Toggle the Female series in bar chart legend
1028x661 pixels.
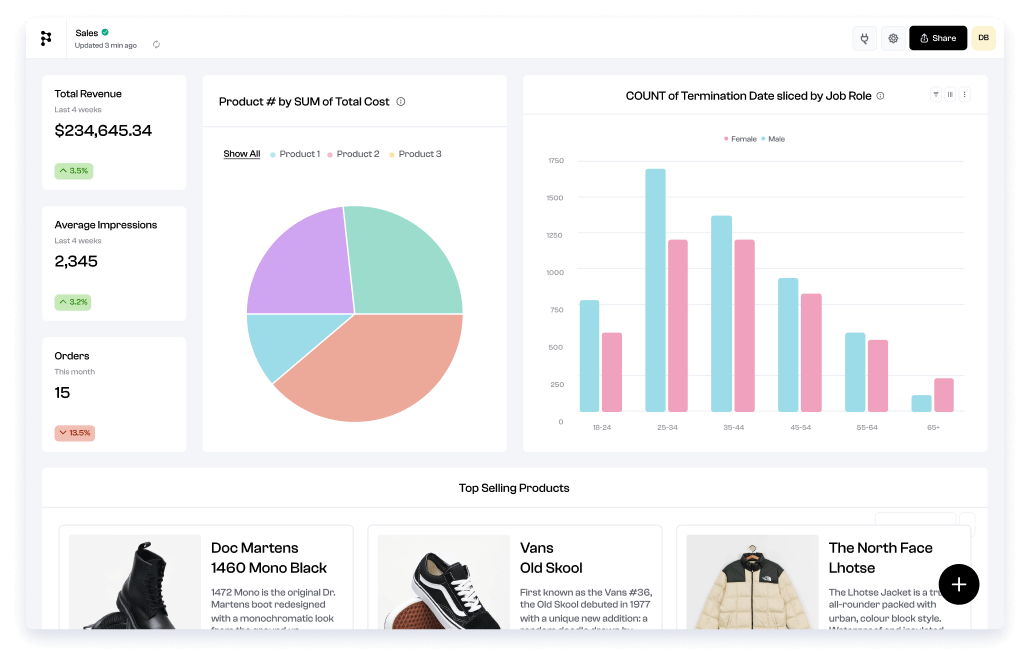741,139
